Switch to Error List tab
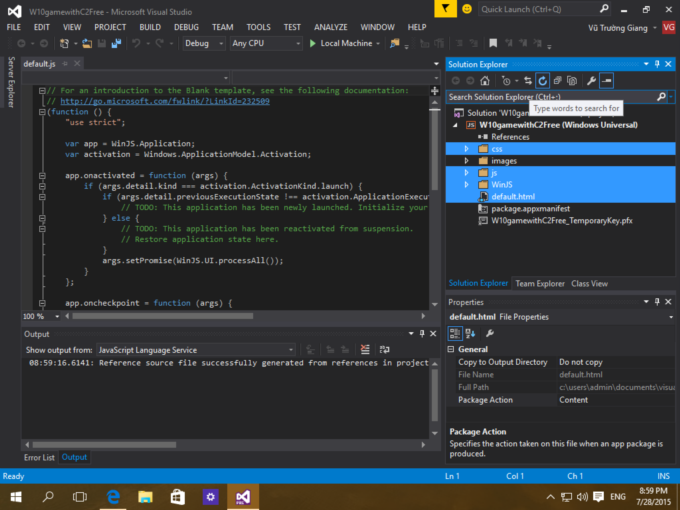680x510 pixels. 39,458
